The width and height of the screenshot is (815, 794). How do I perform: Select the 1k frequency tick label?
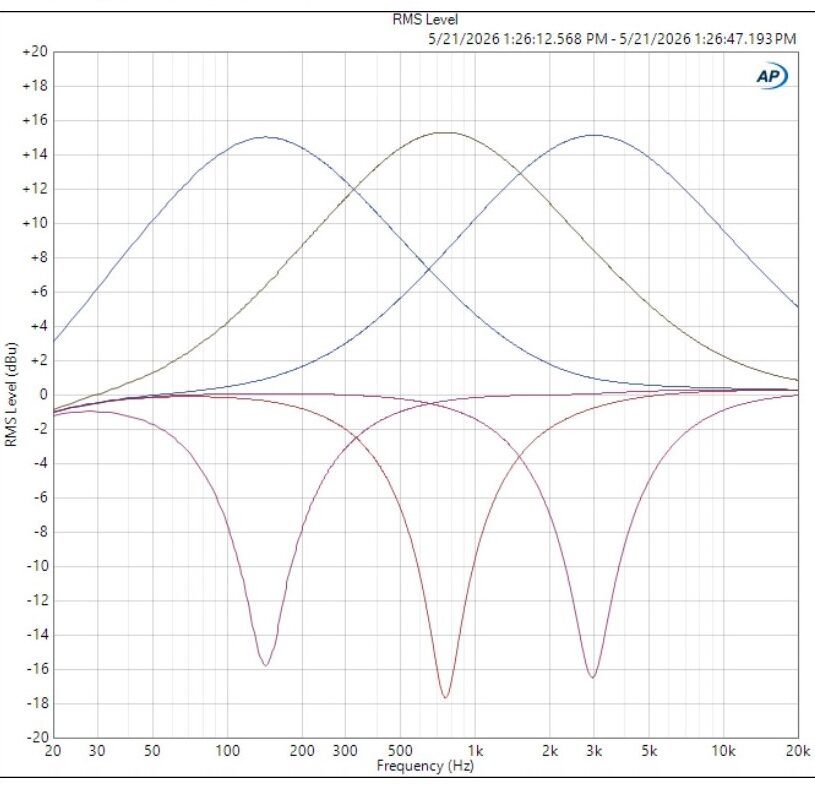[x=475, y=751]
